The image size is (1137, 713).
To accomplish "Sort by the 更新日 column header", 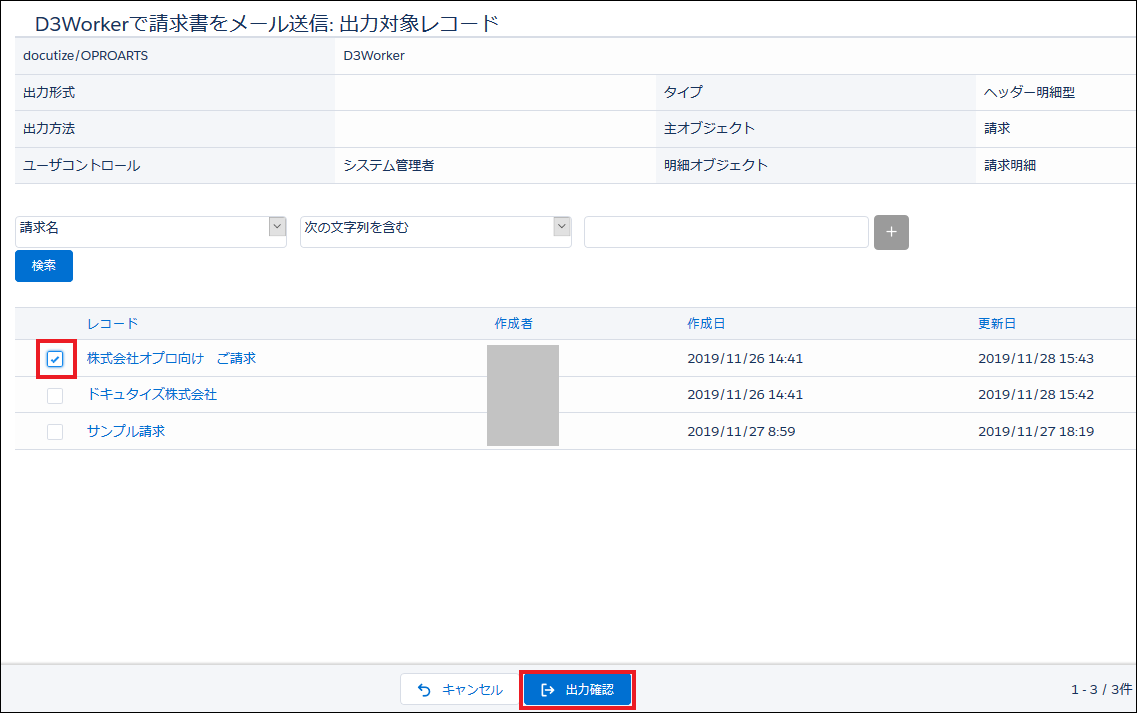I will (997, 323).
